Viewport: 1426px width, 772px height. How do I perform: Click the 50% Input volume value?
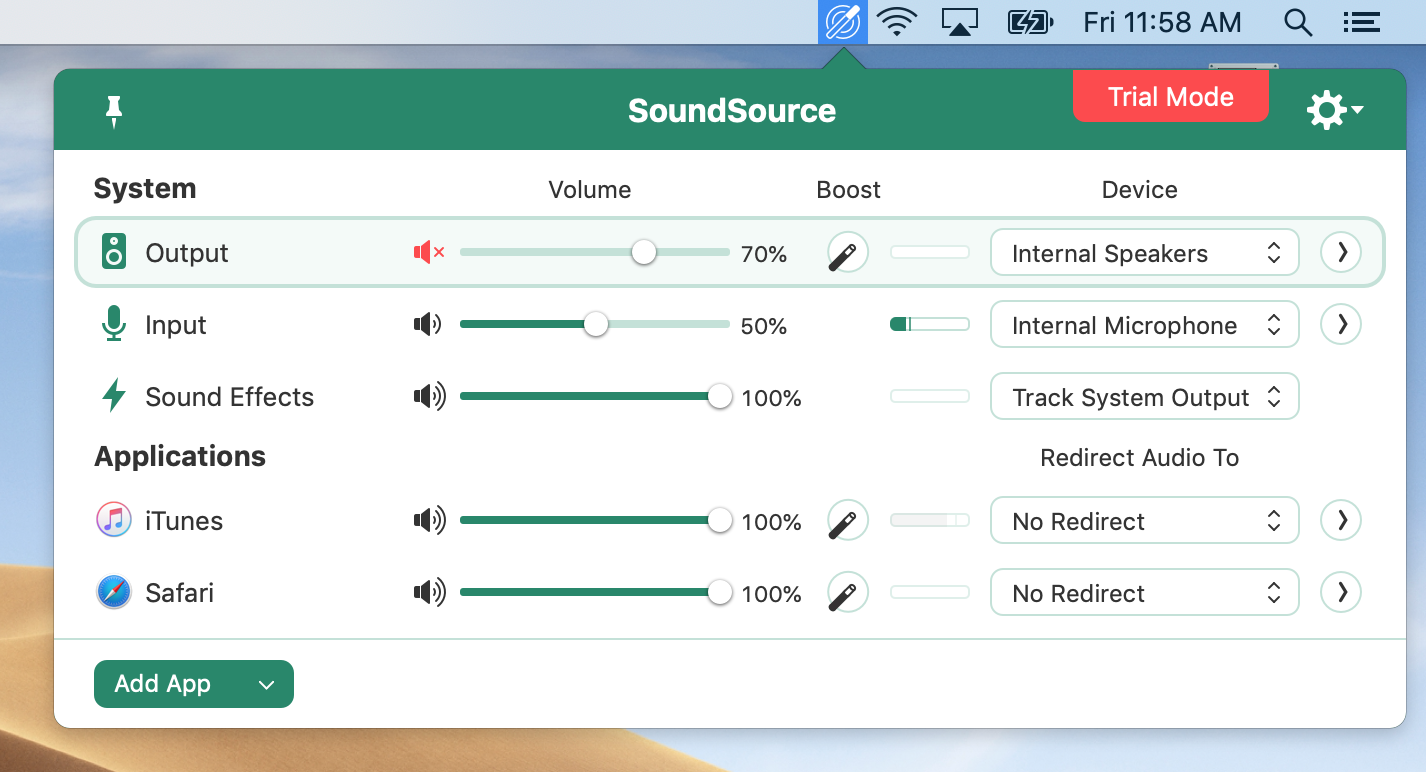pyautogui.click(x=764, y=326)
